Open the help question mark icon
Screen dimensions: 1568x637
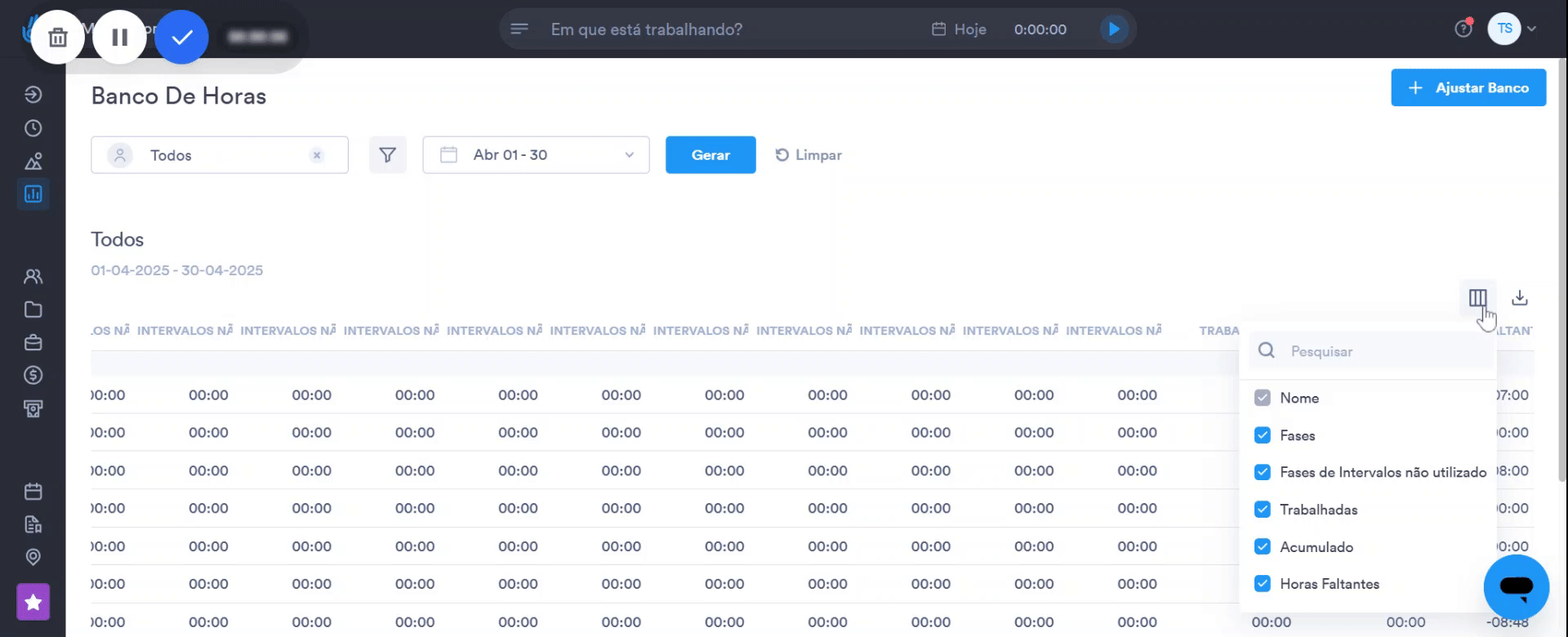click(1463, 29)
